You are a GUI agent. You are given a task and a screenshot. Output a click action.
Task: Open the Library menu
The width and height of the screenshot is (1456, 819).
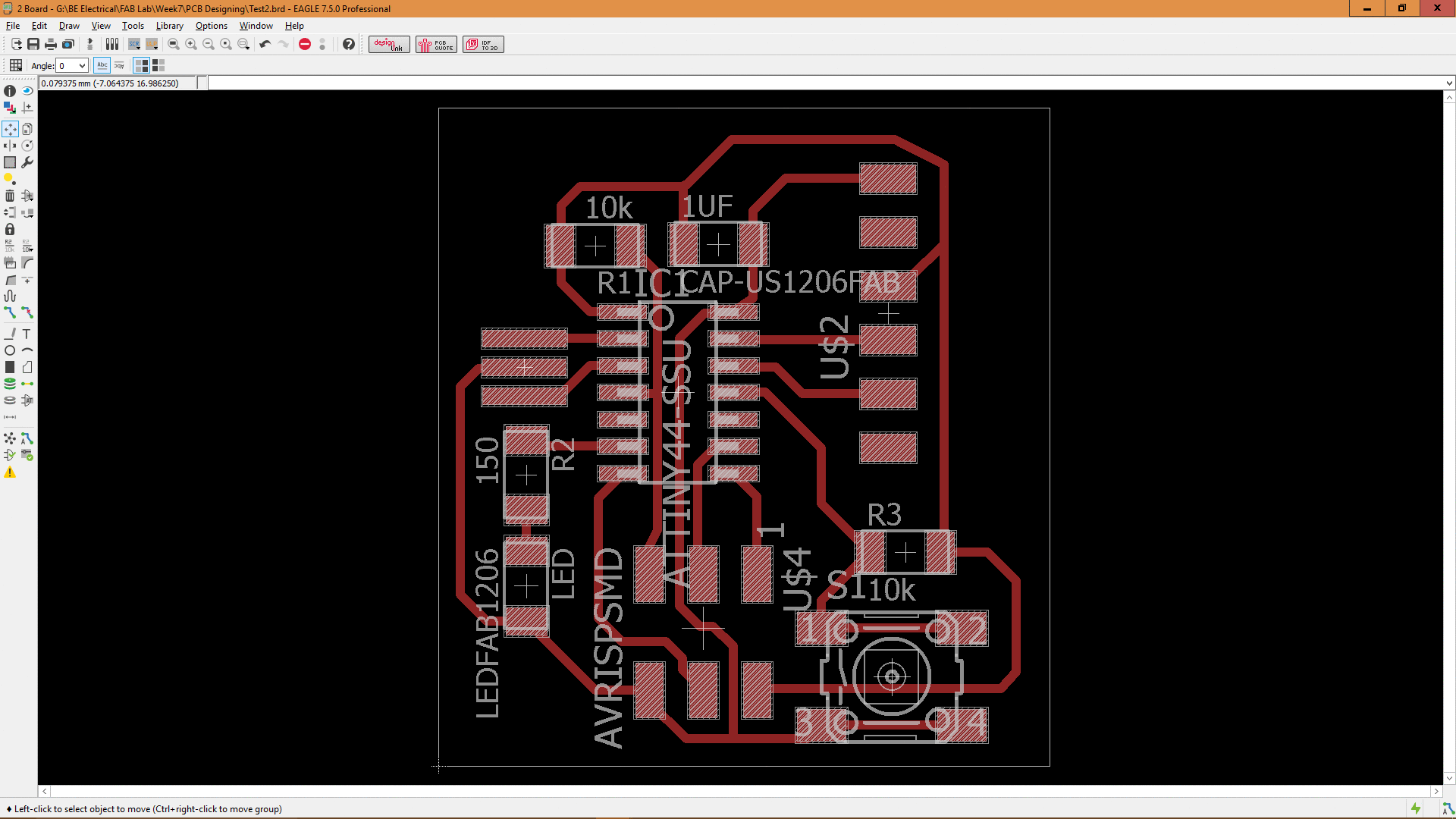(x=169, y=26)
